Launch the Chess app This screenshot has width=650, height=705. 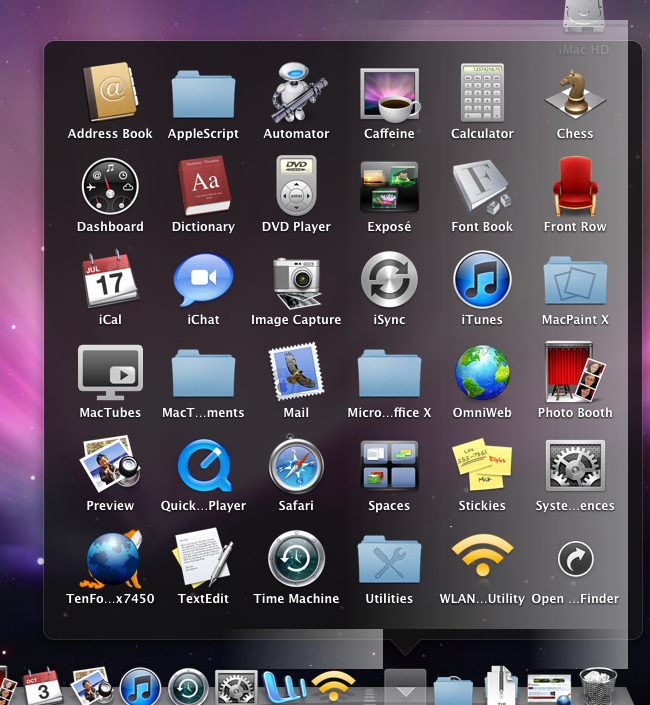575,93
